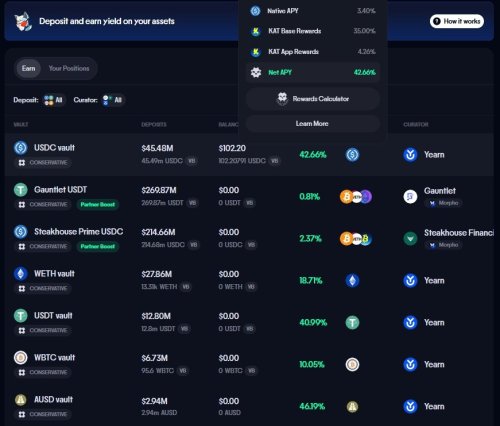This screenshot has width=500, height=426.
Task: Open the Steakhouse Prime USDC vault name
Action: (x=79, y=232)
